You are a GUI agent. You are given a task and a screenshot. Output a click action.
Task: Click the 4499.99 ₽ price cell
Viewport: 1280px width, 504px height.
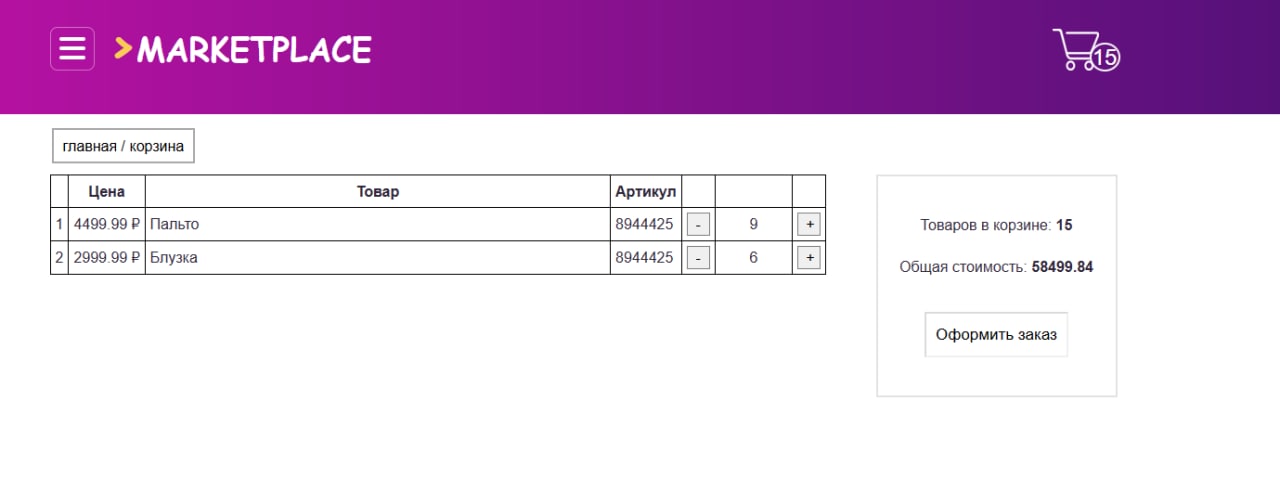tap(106, 225)
